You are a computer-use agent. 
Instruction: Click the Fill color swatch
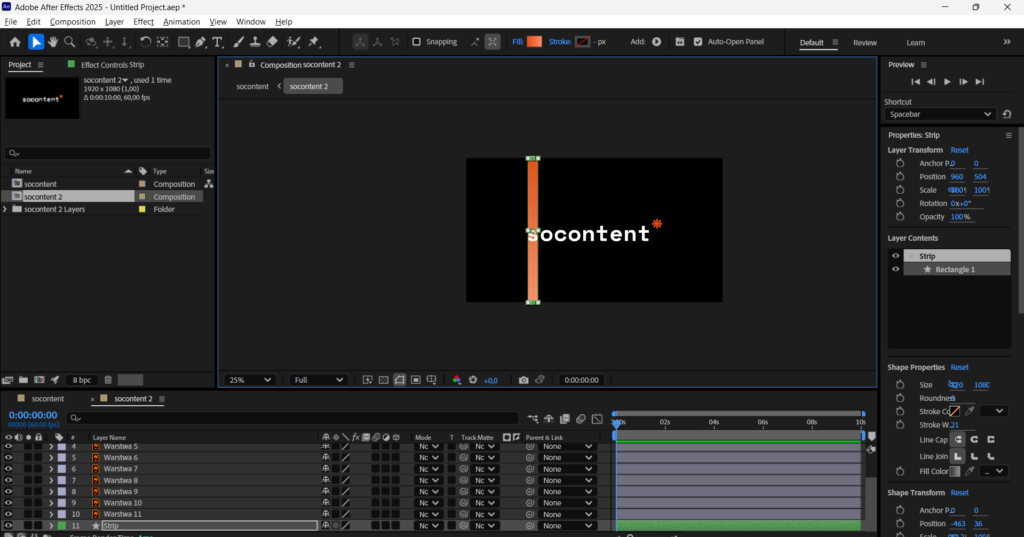(x=534, y=42)
